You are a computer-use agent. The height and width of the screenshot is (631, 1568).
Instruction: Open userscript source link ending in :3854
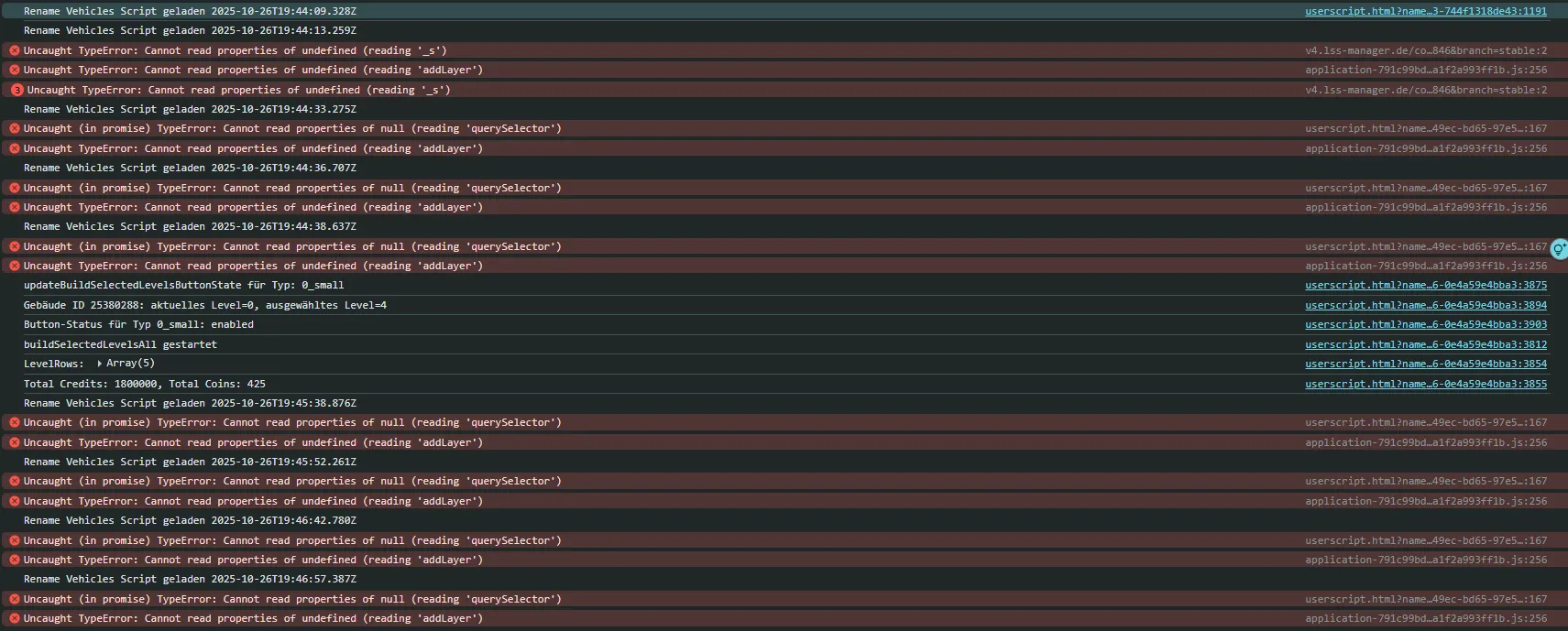pyautogui.click(x=1425, y=364)
